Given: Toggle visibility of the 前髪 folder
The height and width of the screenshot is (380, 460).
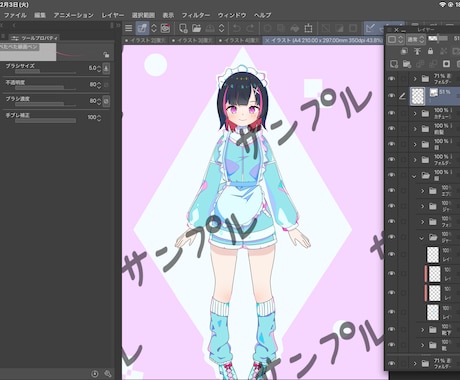Looking at the screenshot, I should click(392, 129).
